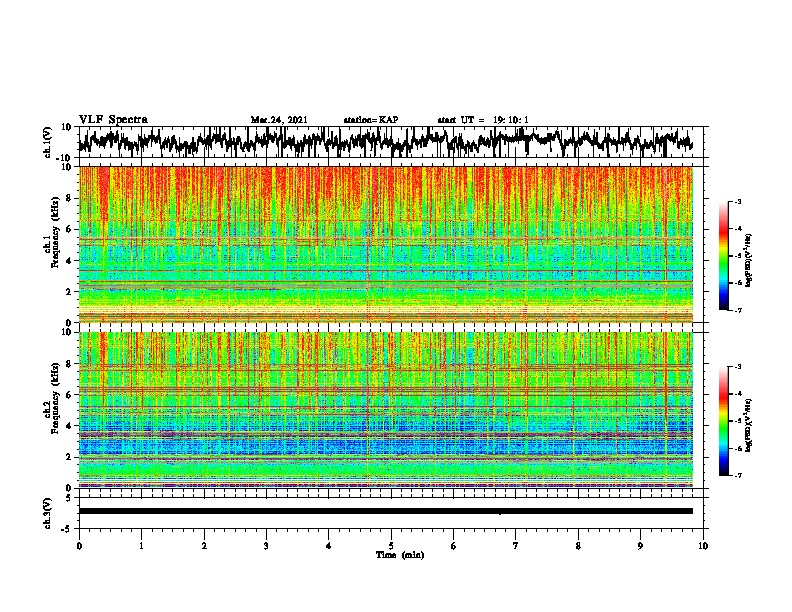Viewport: 792px width, 612px height.
Task: Click the time axis tick label "9"
Action: pos(640,546)
